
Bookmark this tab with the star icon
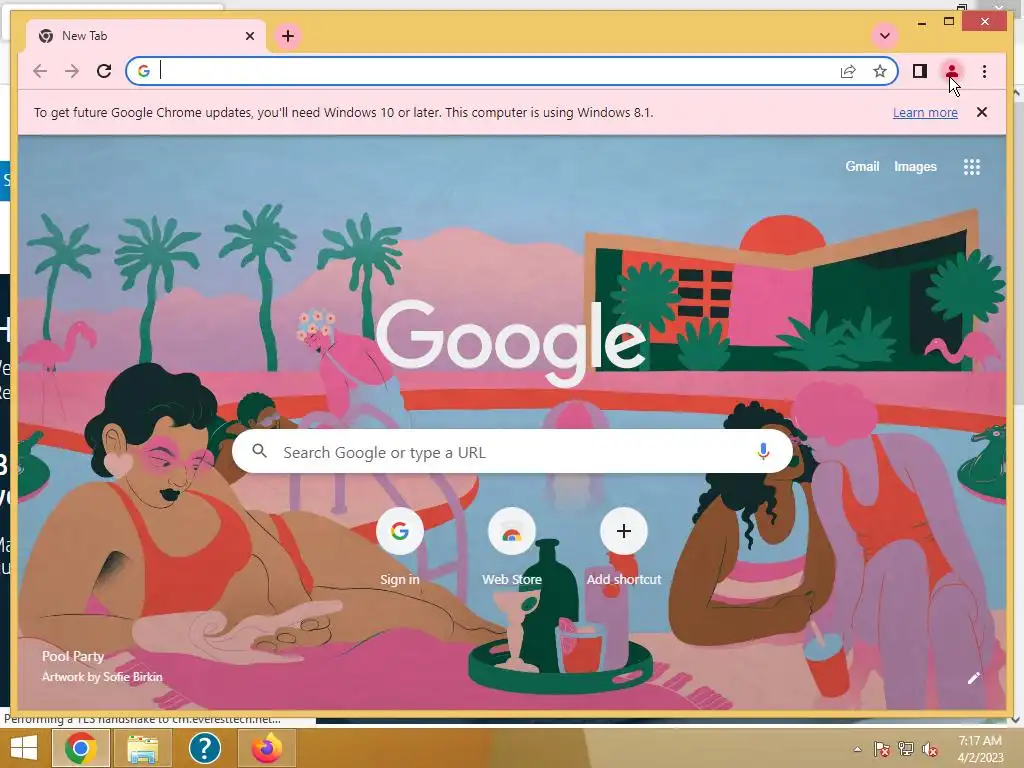pos(880,71)
